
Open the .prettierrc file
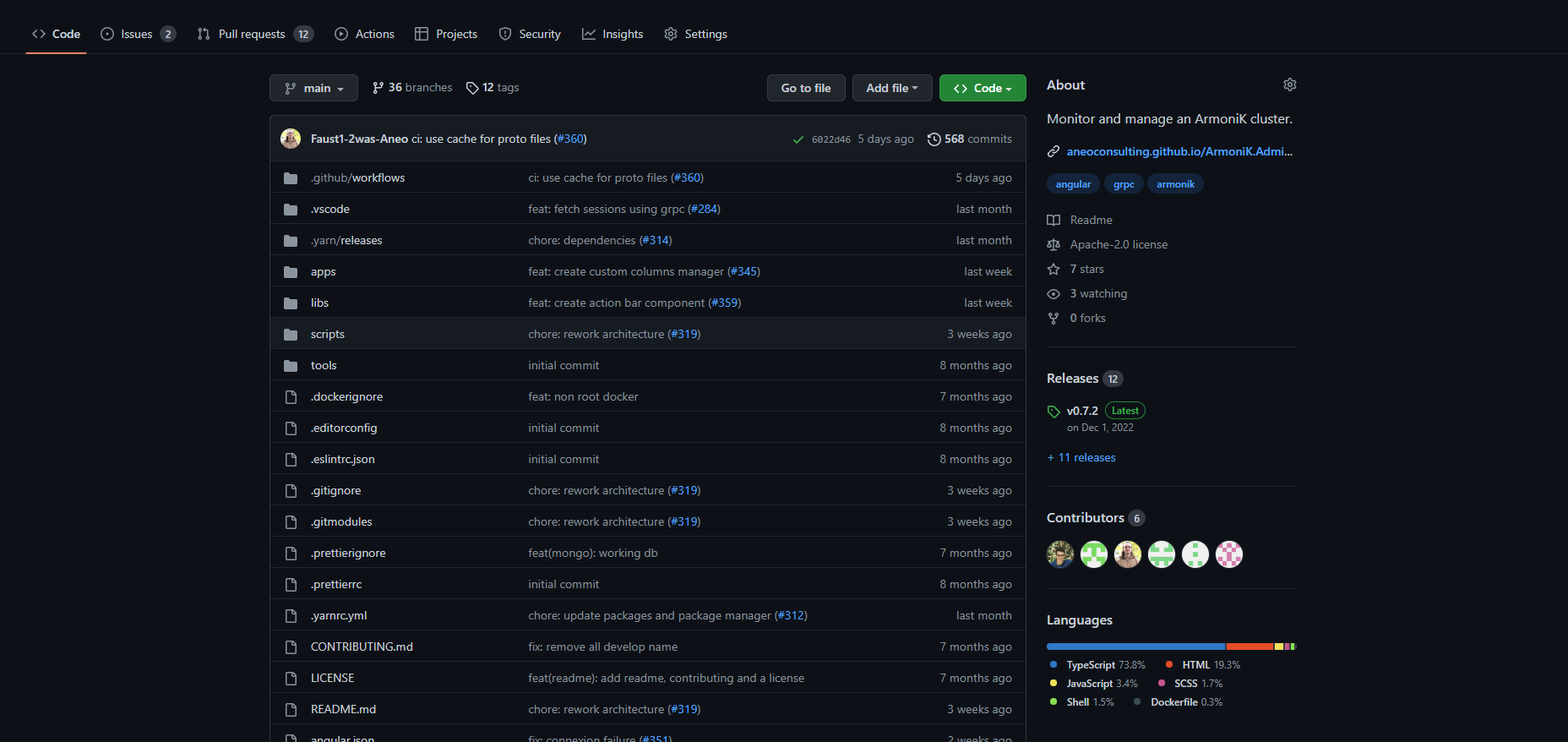tap(336, 585)
